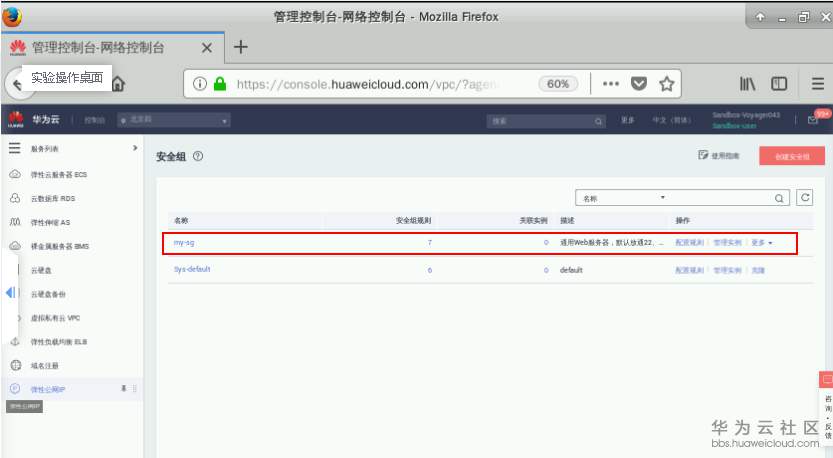This screenshot has height=458, width=833.
Task: Open the message envelope with 99+ badge
Action: tap(813, 120)
